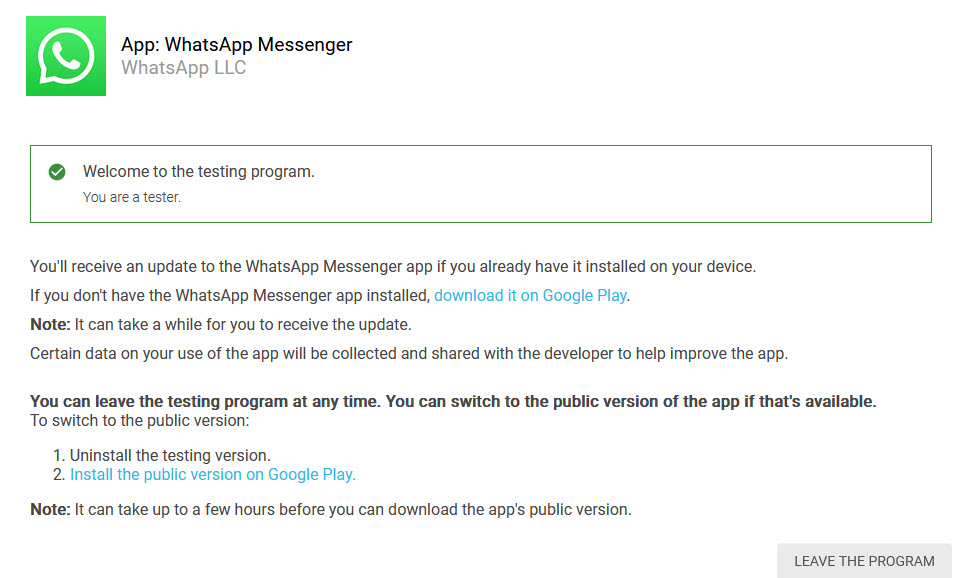Click the green checkmark success icon

(x=57, y=172)
